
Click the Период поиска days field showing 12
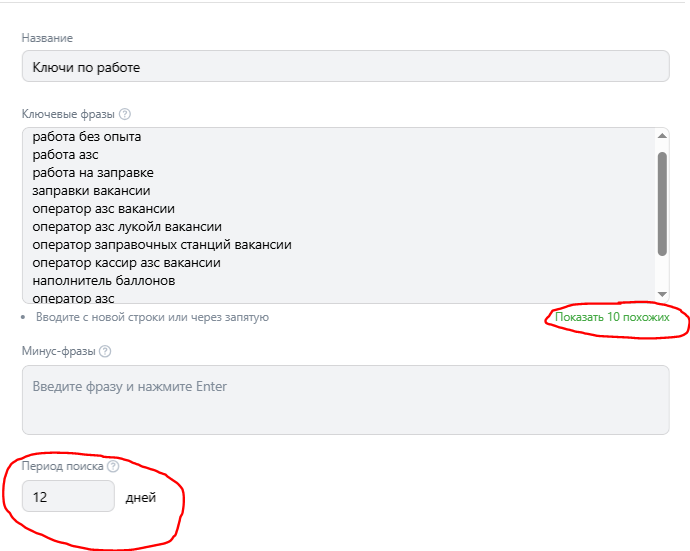(x=68, y=496)
